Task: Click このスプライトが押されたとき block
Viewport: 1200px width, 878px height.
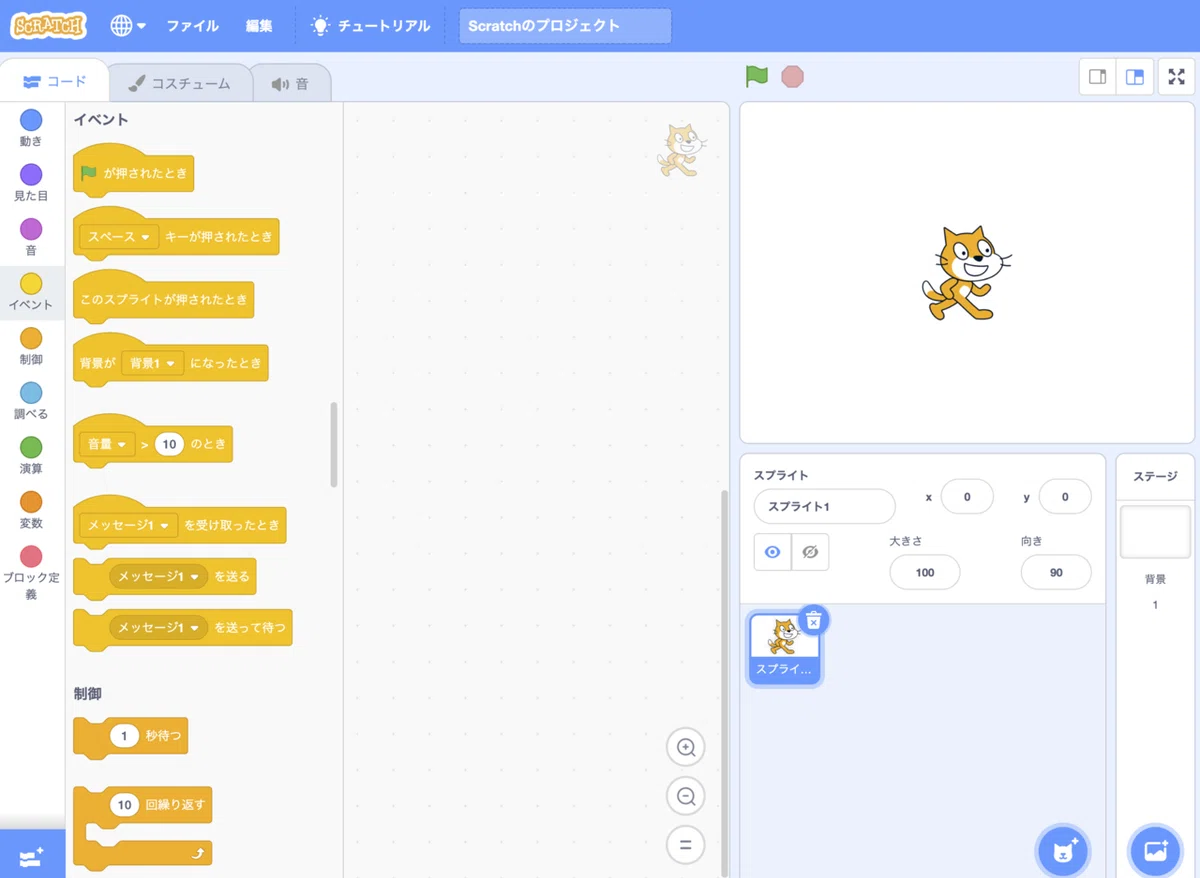Action: (164, 299)
